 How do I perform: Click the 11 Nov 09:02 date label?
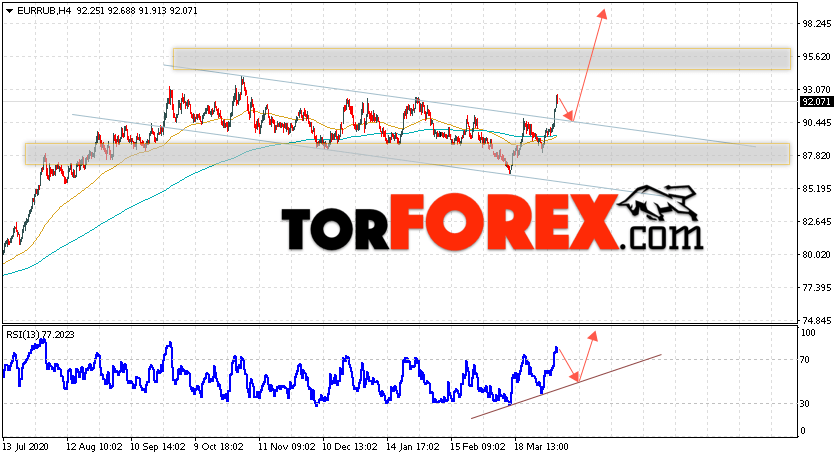[286, 446]
